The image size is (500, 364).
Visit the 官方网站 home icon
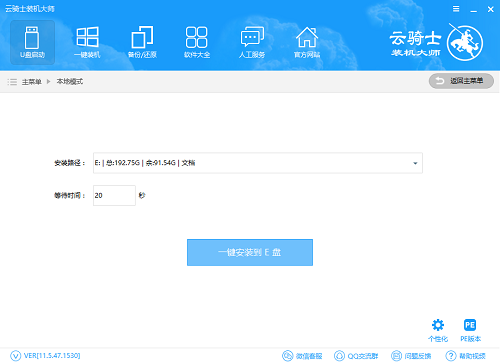click(x=307, y=42)
